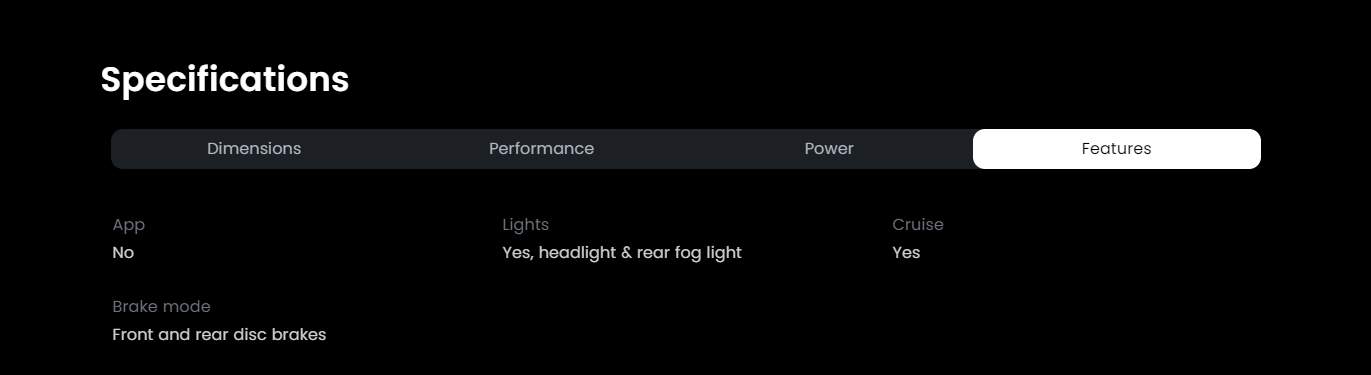Click the word brakes in the Brake mode value
The image size is (1371, 375).
(x=299, y=335)
